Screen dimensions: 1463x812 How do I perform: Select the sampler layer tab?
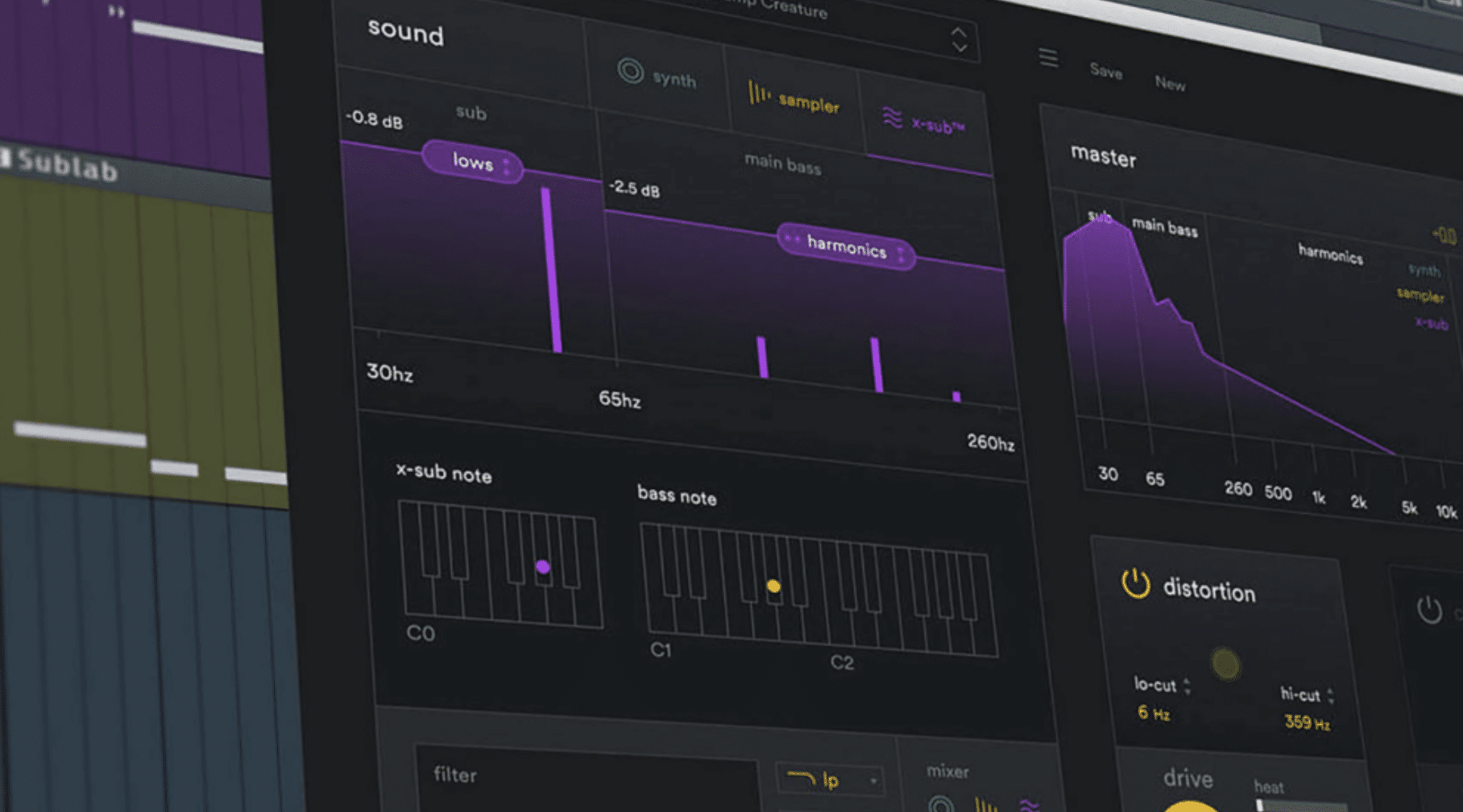point(794,98)
